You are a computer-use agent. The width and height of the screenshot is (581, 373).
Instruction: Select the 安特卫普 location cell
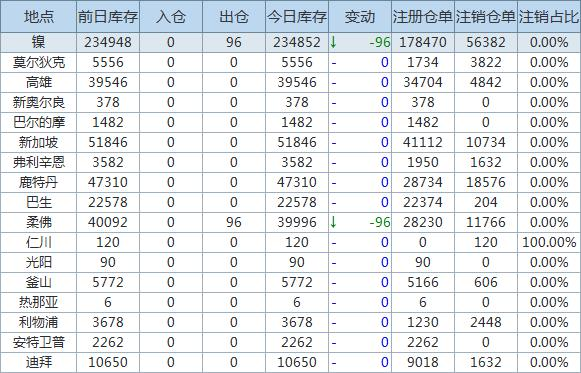[39, 342]
